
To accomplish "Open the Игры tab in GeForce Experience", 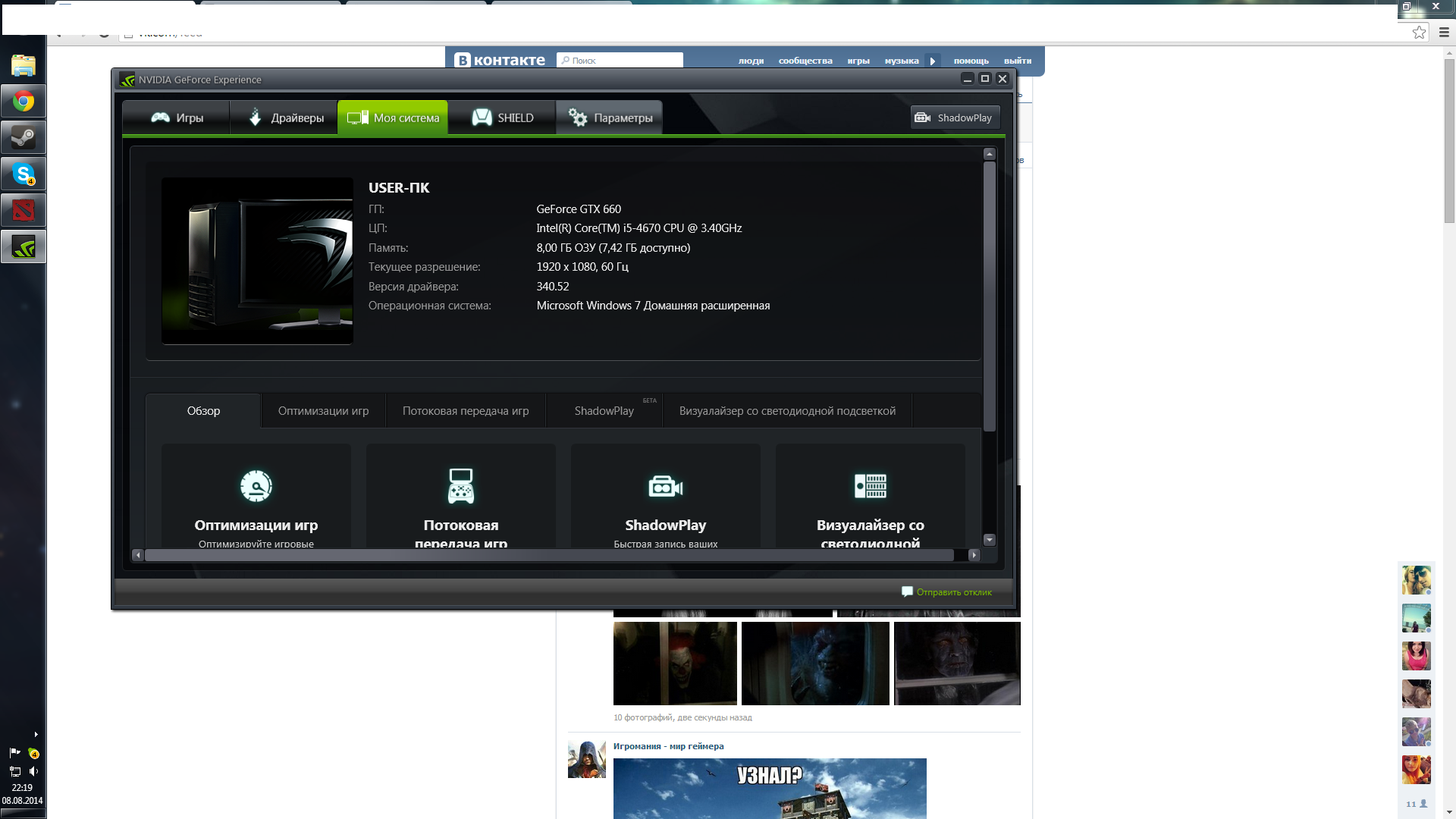I will tap(177, 118).
